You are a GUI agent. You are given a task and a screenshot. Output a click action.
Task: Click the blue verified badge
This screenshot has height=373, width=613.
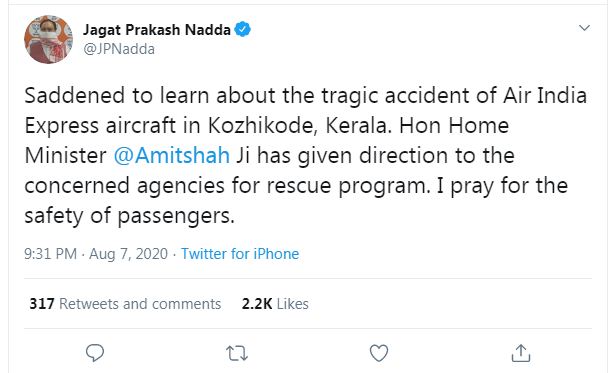242,29
